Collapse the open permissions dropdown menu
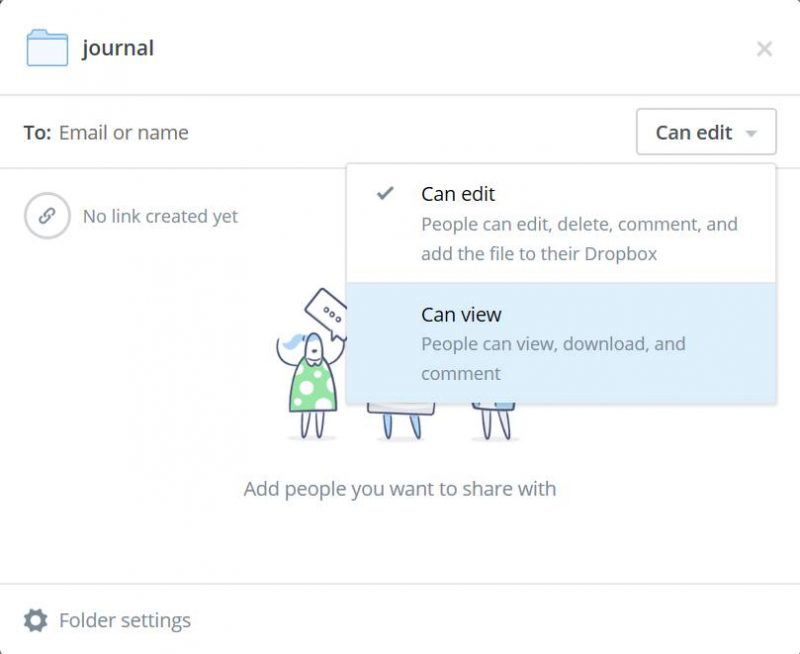Viewport: 800px width, 654px height. coord(706,132)
